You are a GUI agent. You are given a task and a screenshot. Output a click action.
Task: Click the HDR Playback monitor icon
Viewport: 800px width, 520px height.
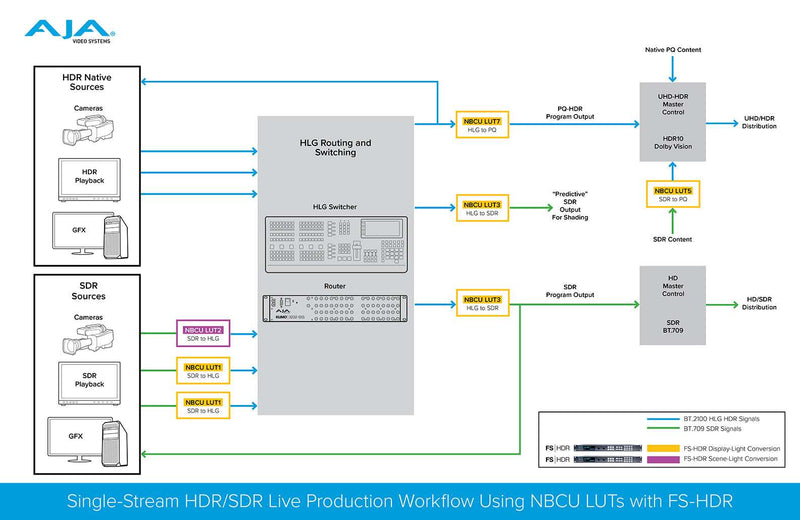coord(88,177)
